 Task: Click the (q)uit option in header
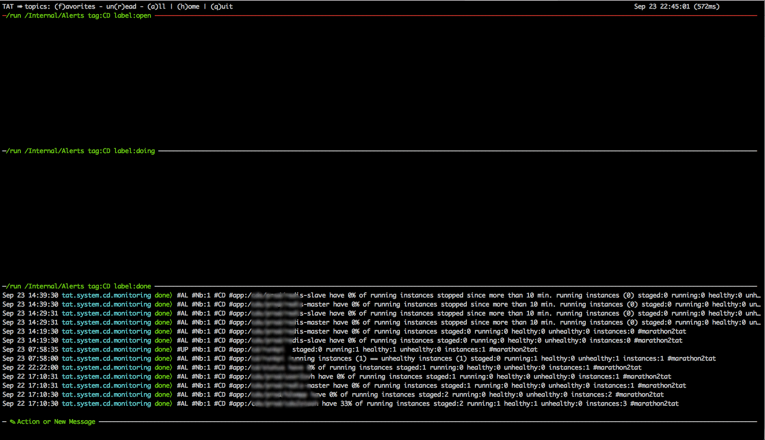(221, 7)
